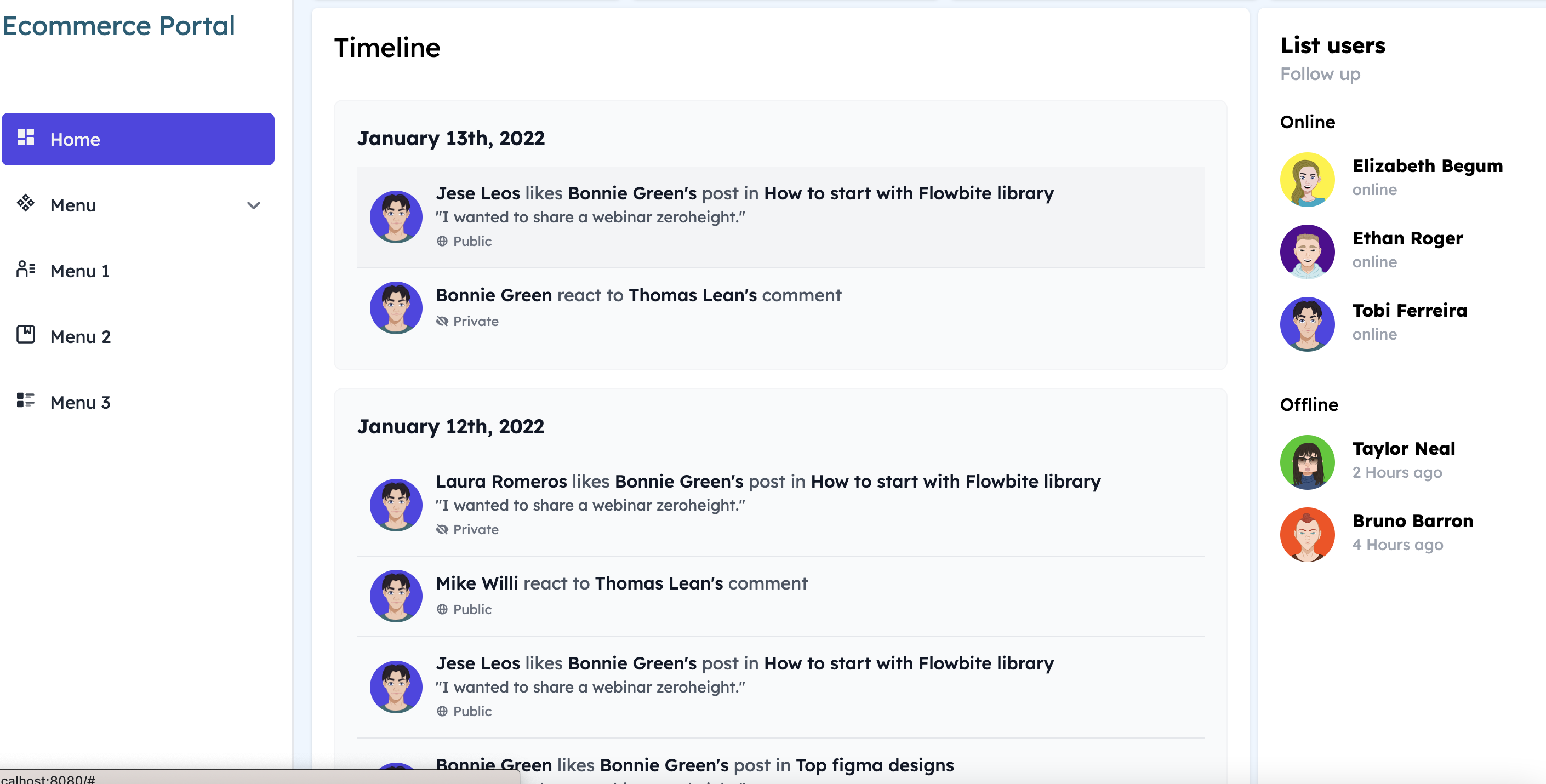This screenshot has width=1546, height=784.
Task: Click the Home grid icon in sidebar
Action: point(26,138)
